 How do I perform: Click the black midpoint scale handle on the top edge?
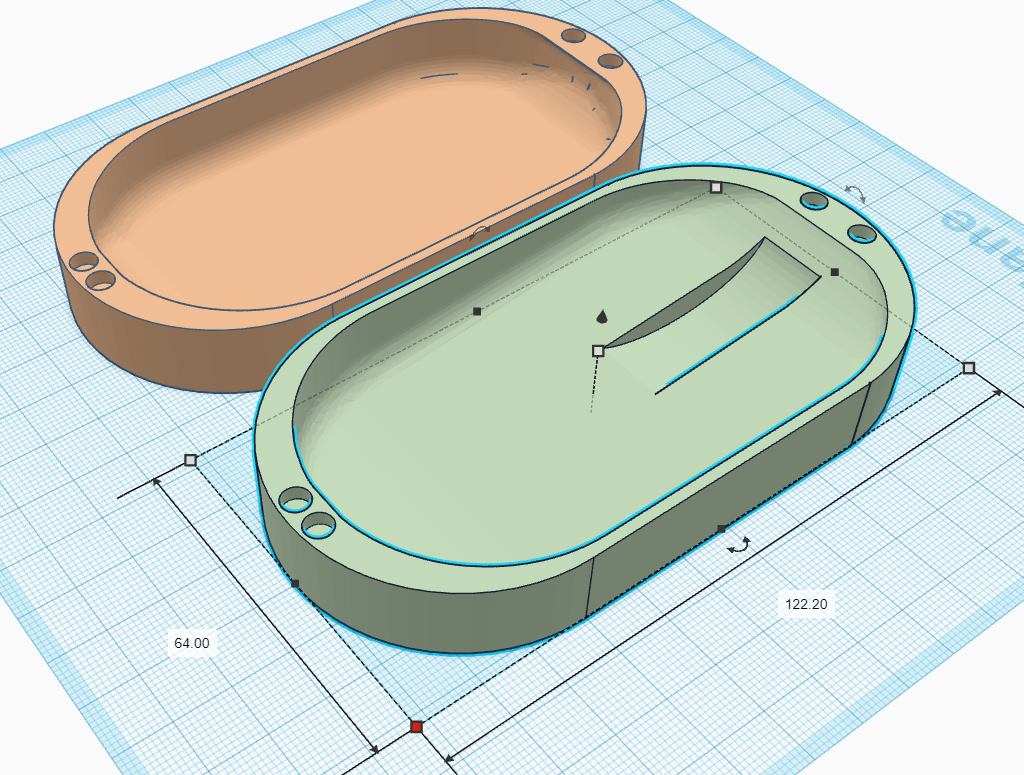(478, 311)
